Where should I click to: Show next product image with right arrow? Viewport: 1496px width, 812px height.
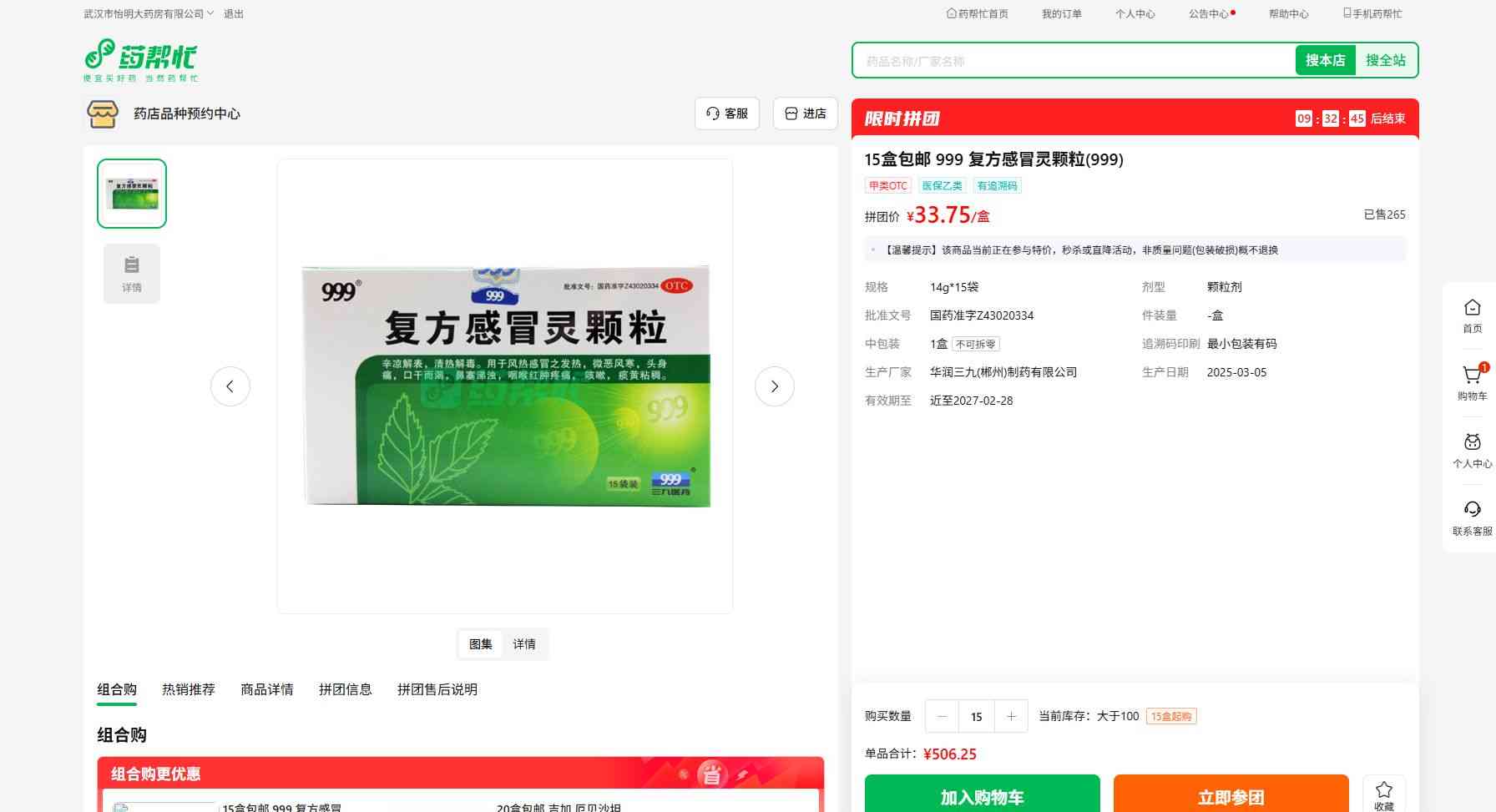(774, 386)
